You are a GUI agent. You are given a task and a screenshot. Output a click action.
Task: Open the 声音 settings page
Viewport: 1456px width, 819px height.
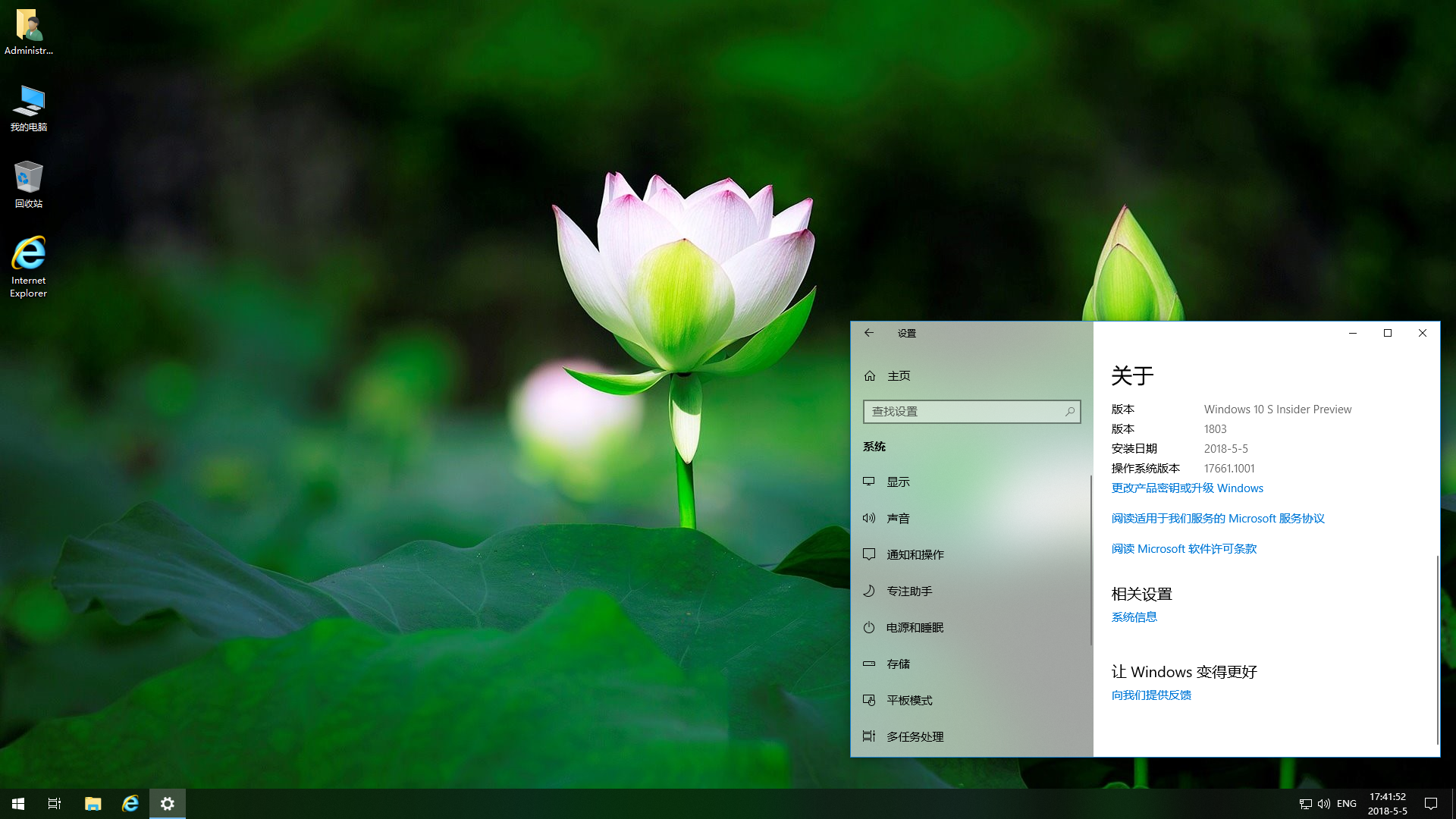pyautogui.click(x=971, y=518)
